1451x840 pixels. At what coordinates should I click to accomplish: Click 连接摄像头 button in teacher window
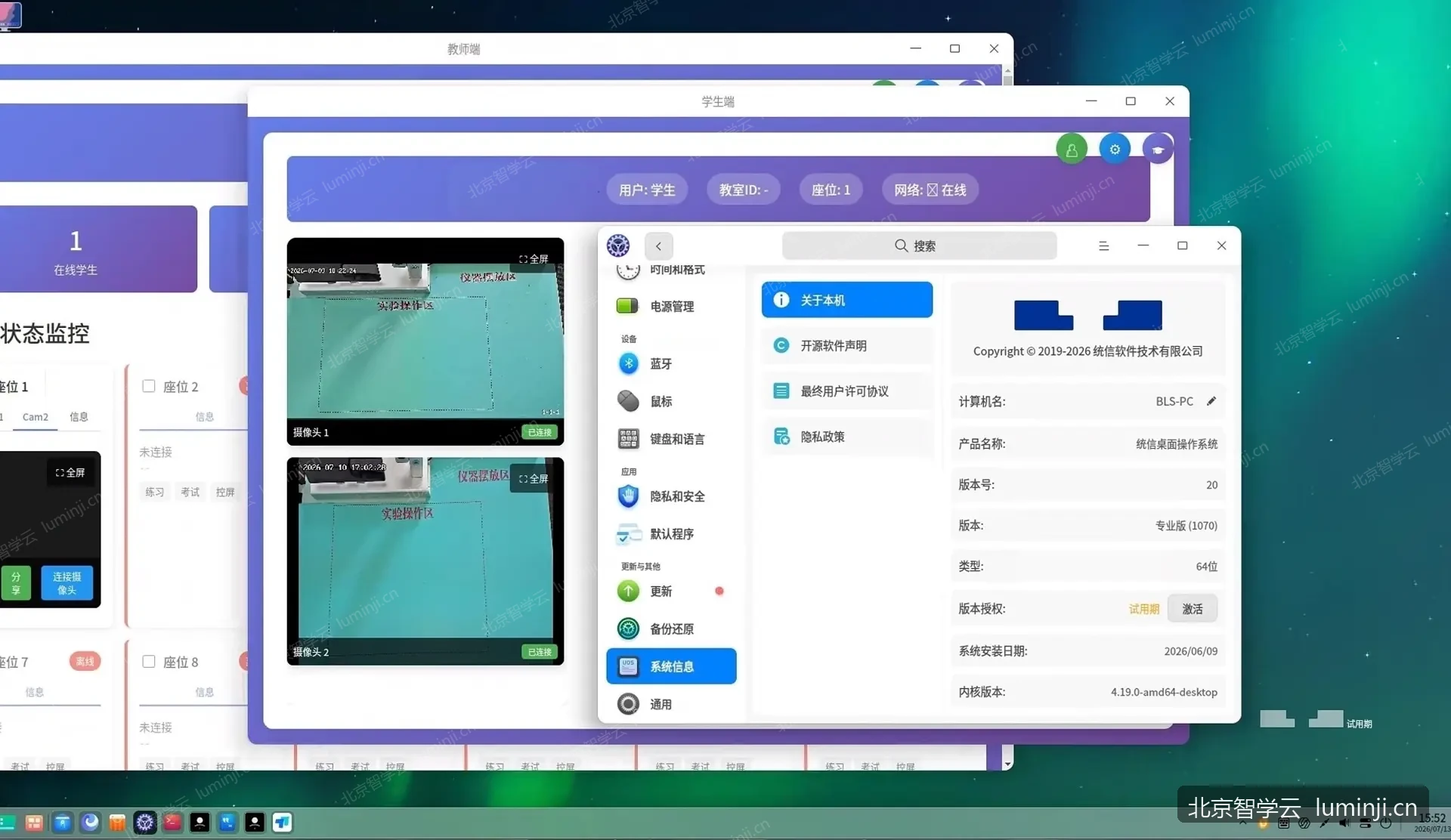(67, 583)
